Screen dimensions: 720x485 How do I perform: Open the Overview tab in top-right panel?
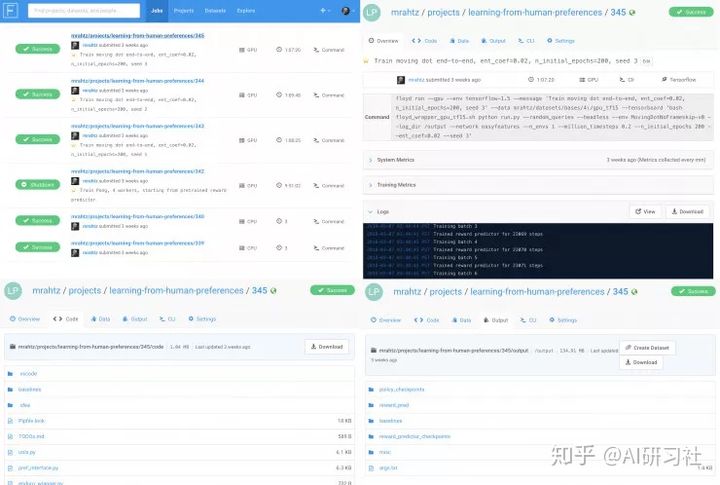coord(383,41)
